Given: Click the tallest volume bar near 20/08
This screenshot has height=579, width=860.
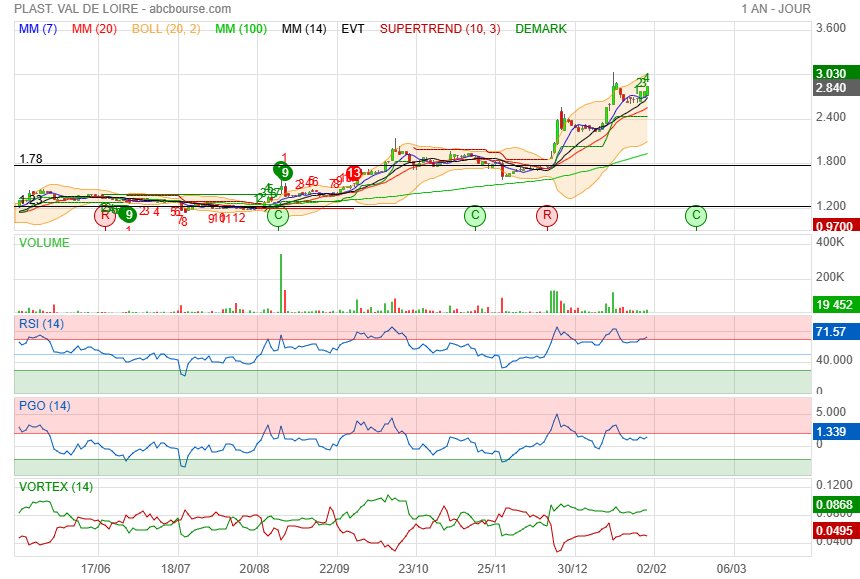Looking at the screenshot, I should coord(281,283).
